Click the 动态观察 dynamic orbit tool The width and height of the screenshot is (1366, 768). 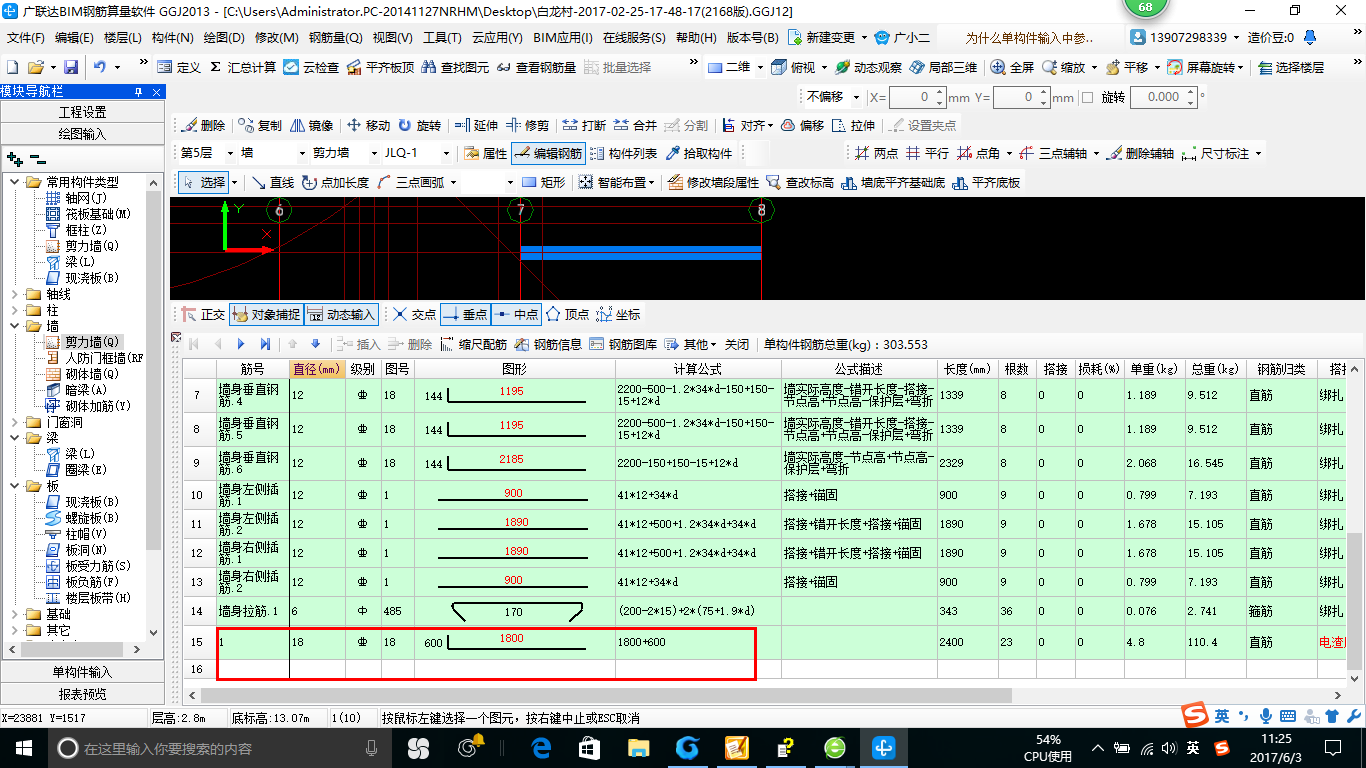pos(868,67)
